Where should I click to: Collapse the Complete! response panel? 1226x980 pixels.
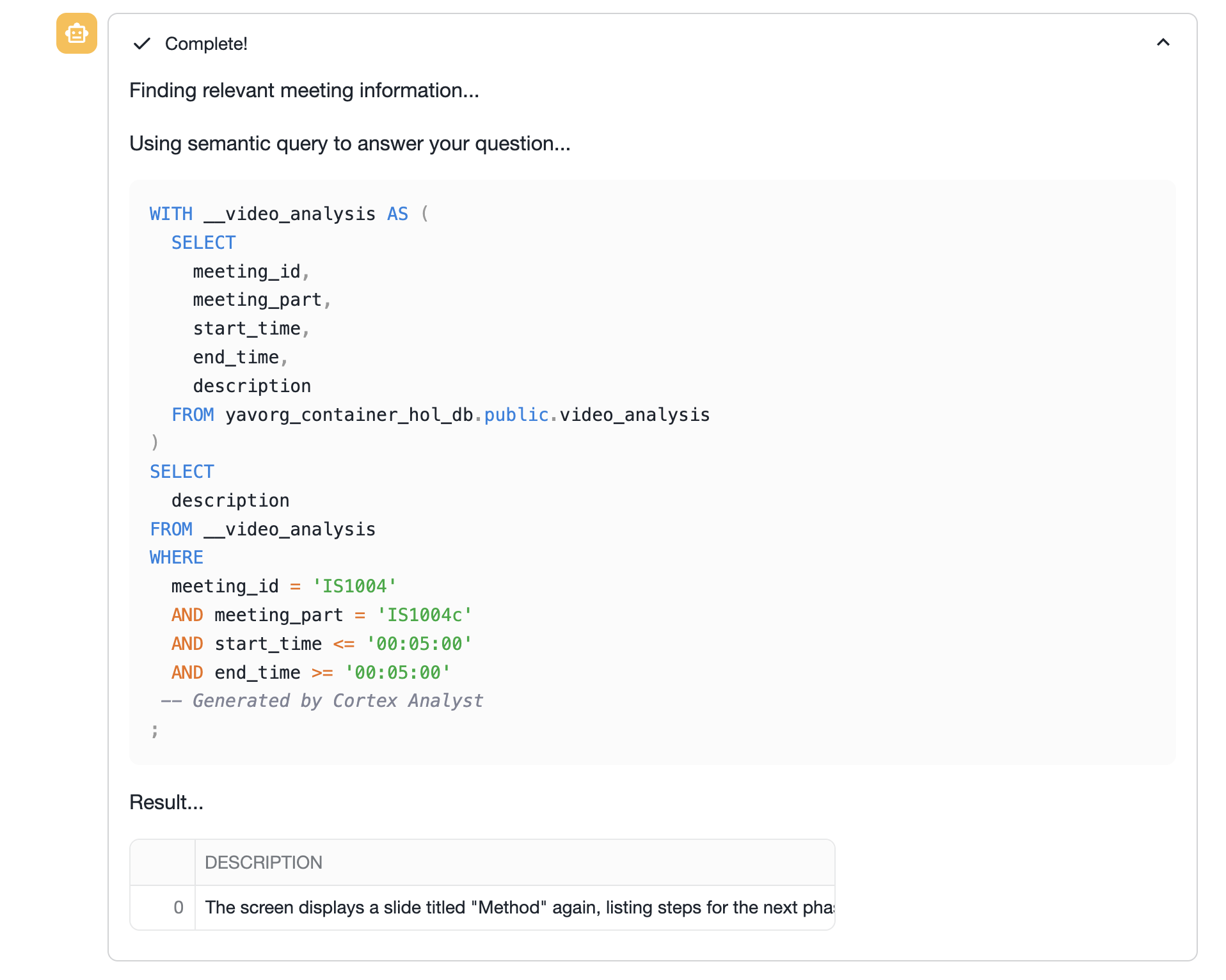click(x=1163, y=42)
